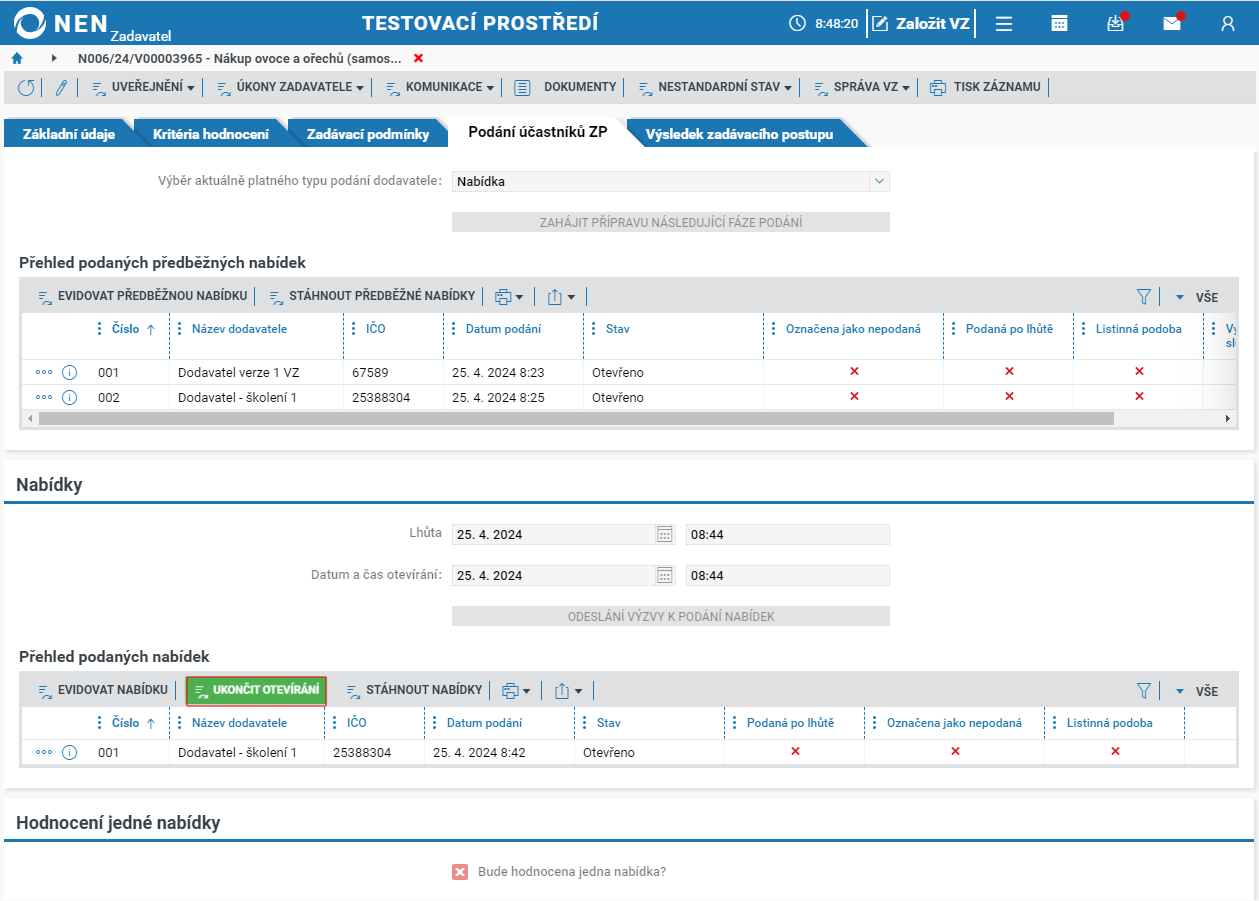Click filter icon in předběžných nabídek table

pos(1144,297)
